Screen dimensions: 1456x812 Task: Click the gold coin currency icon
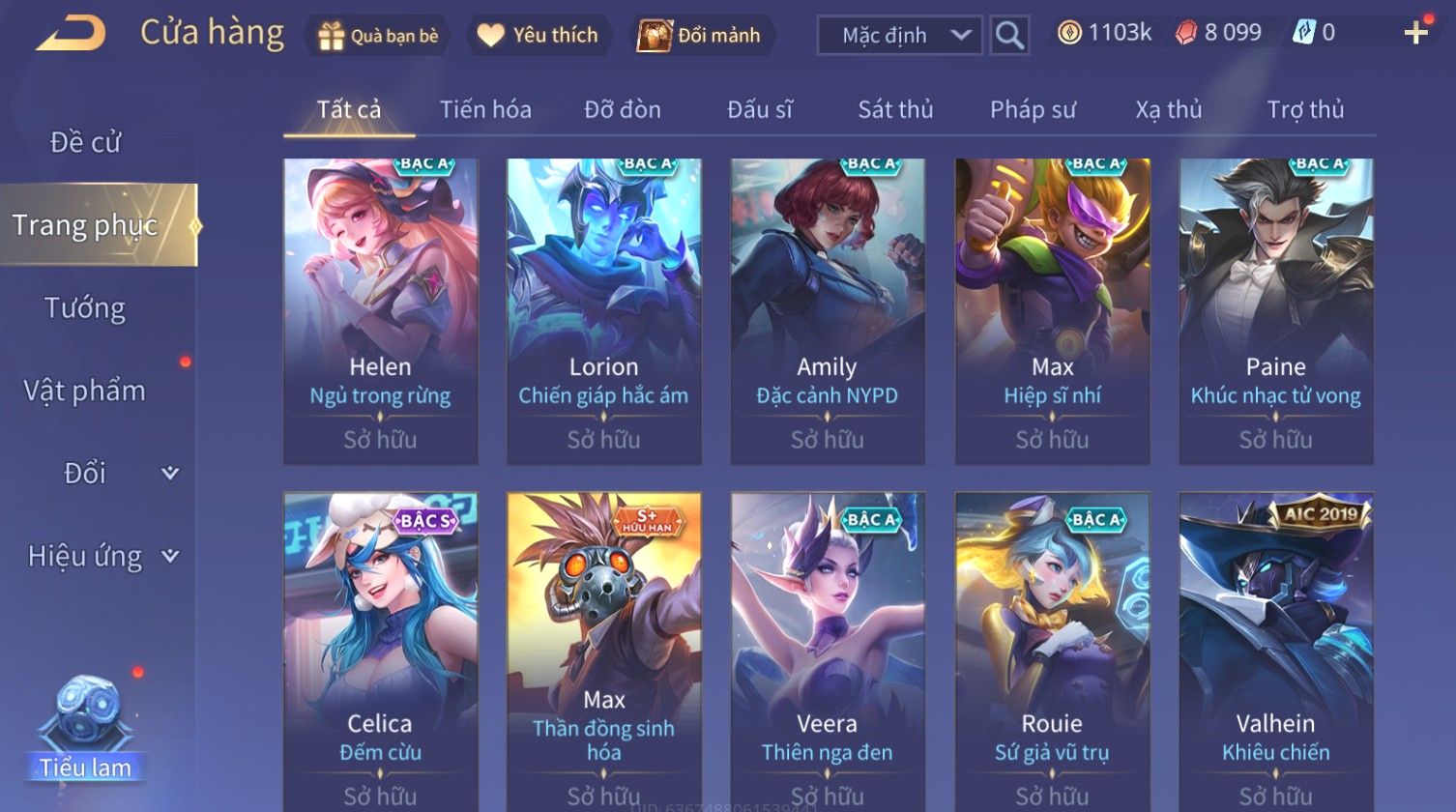pyautogui.click(x=1069, y=34)
